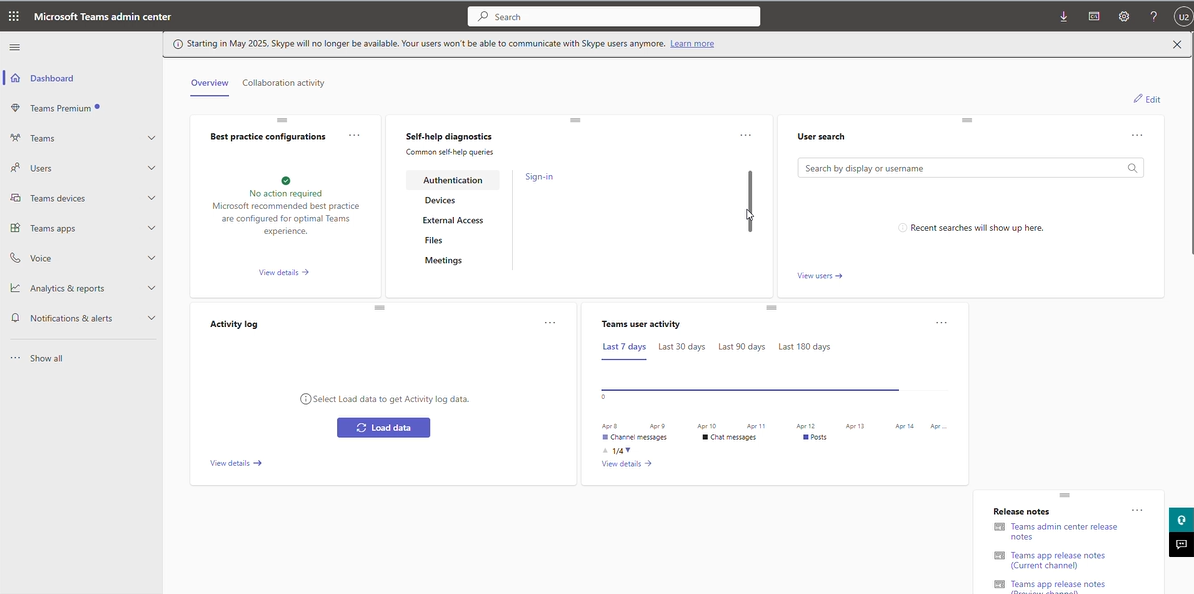Screen dimensions: 1194x594
Task: Click the Sign-in diagnostic link
Action: point(539,177)
